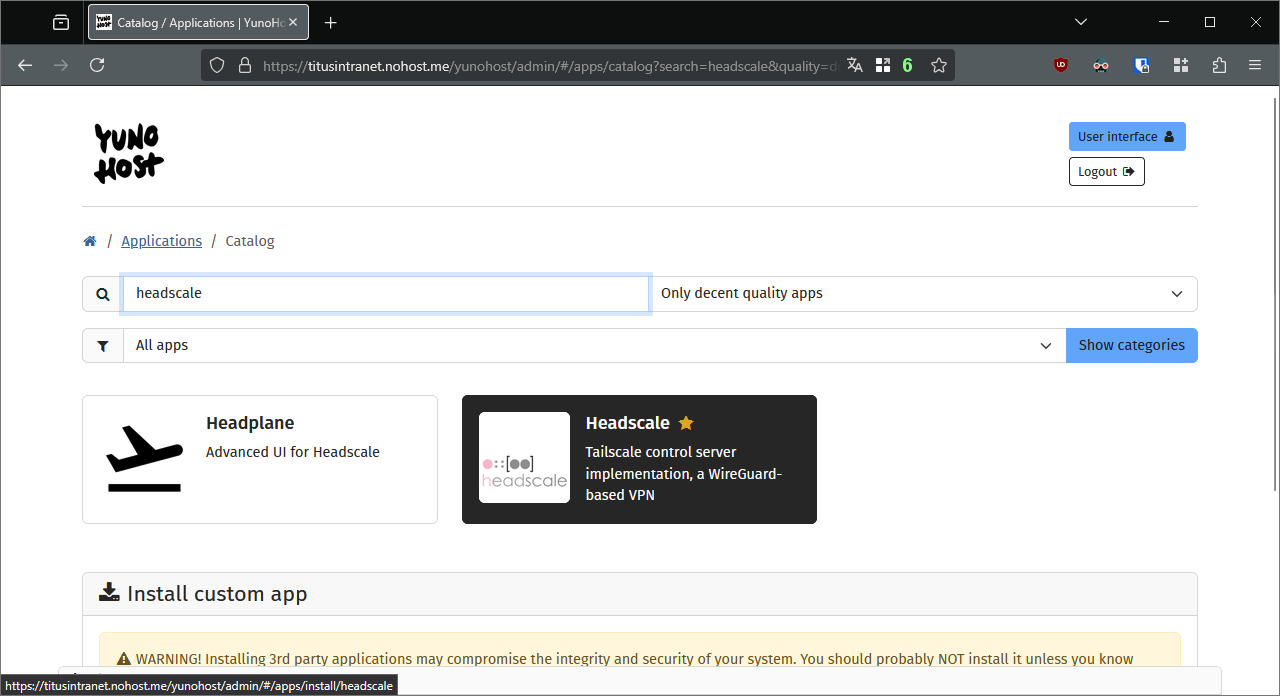The image size is (1280, 696).
Task: Bookmark this page with the star icon
Action: coord(938,65)
